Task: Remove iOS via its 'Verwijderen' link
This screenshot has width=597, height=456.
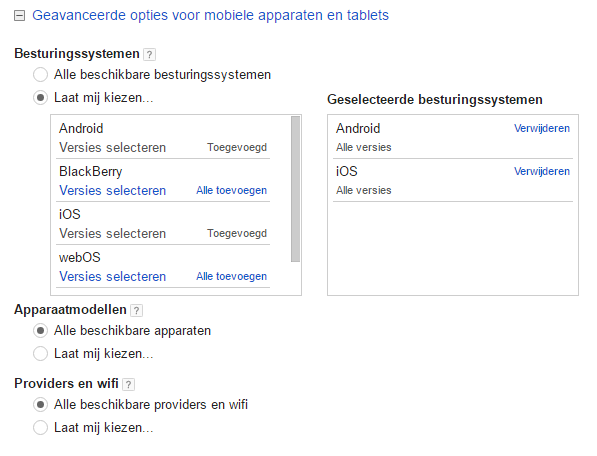Action: (542, 171)
